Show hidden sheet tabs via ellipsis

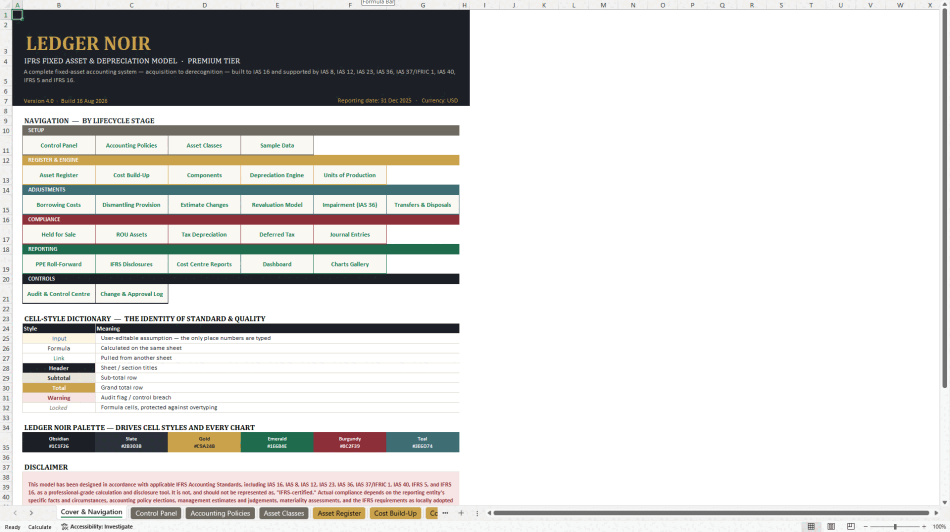click(x=445, y=513)
